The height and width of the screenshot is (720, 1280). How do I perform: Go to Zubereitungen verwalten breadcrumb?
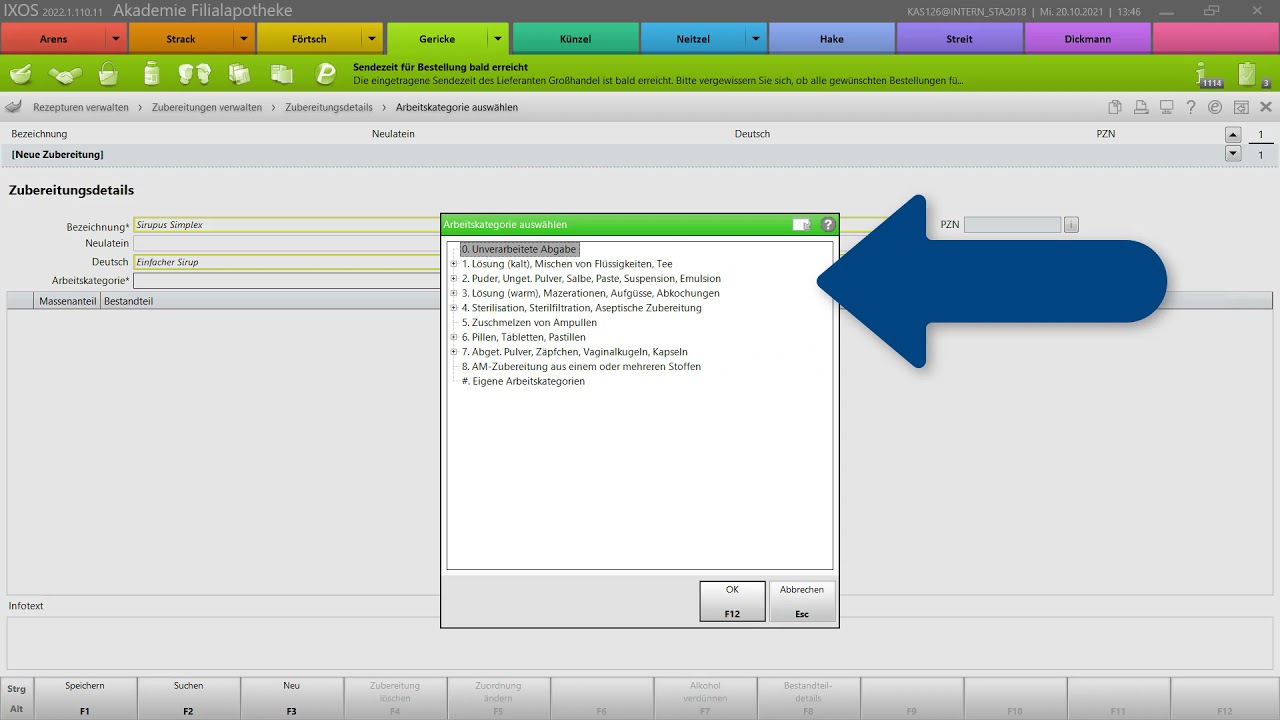(207, 107)
